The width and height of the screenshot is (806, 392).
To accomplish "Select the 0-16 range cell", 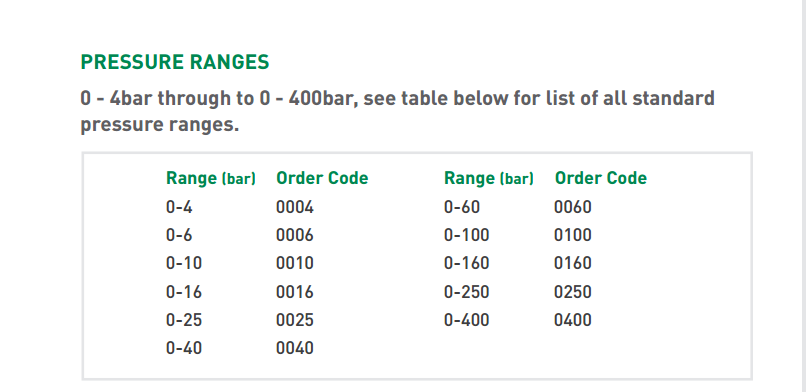I will pos(184,292).
